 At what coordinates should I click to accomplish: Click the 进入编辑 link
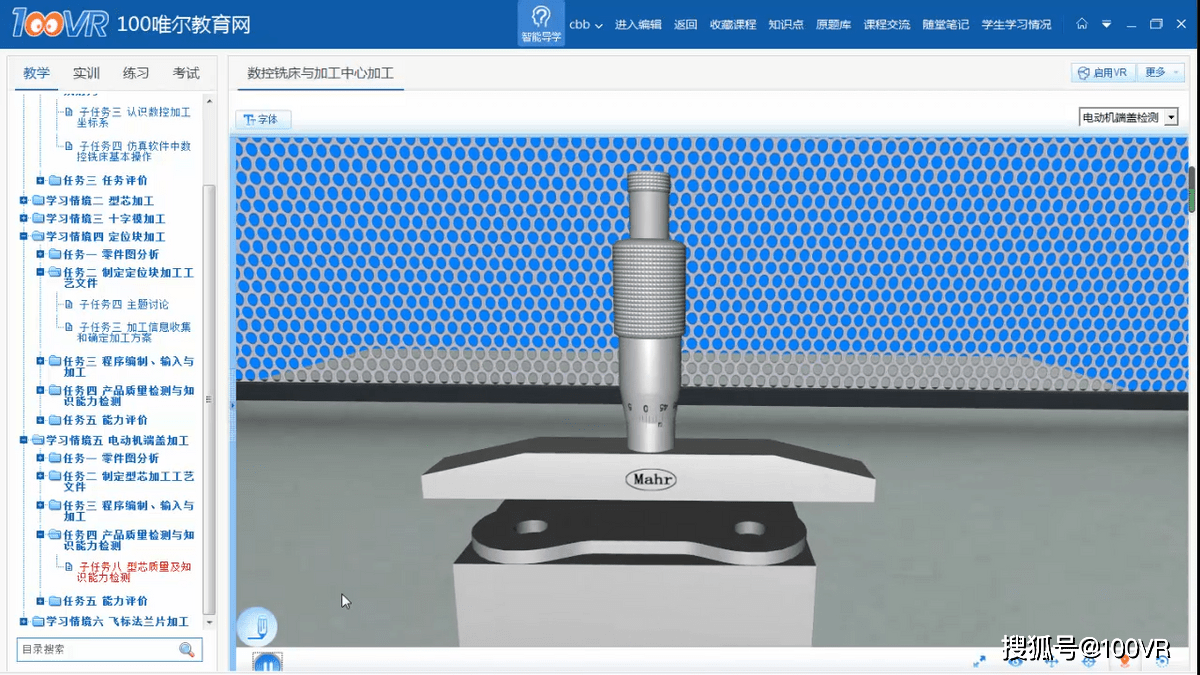pos(637,25)
